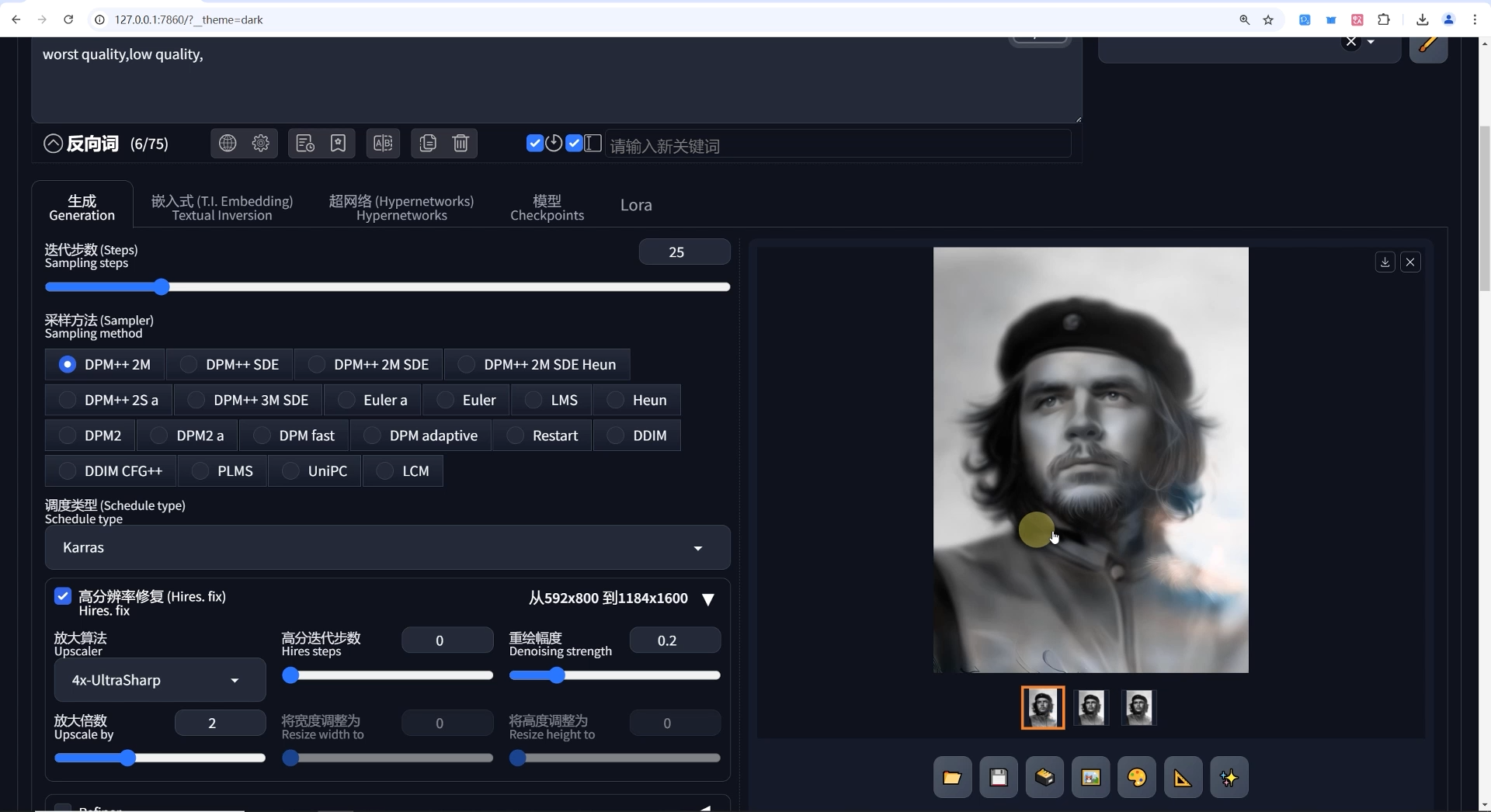Go back with browser back arrow
1491x812 pixels.
16,19
